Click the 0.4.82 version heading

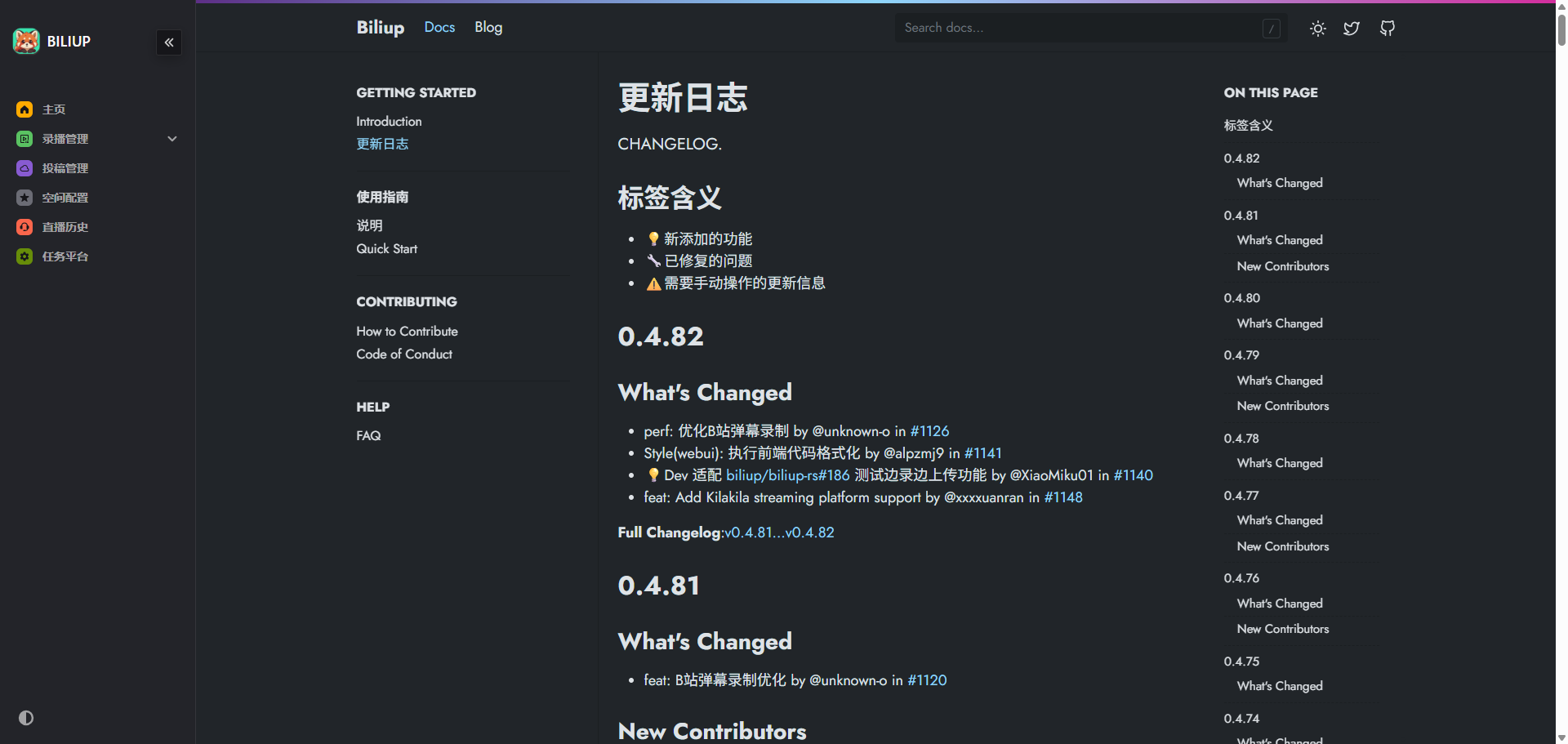click(661, 336)
